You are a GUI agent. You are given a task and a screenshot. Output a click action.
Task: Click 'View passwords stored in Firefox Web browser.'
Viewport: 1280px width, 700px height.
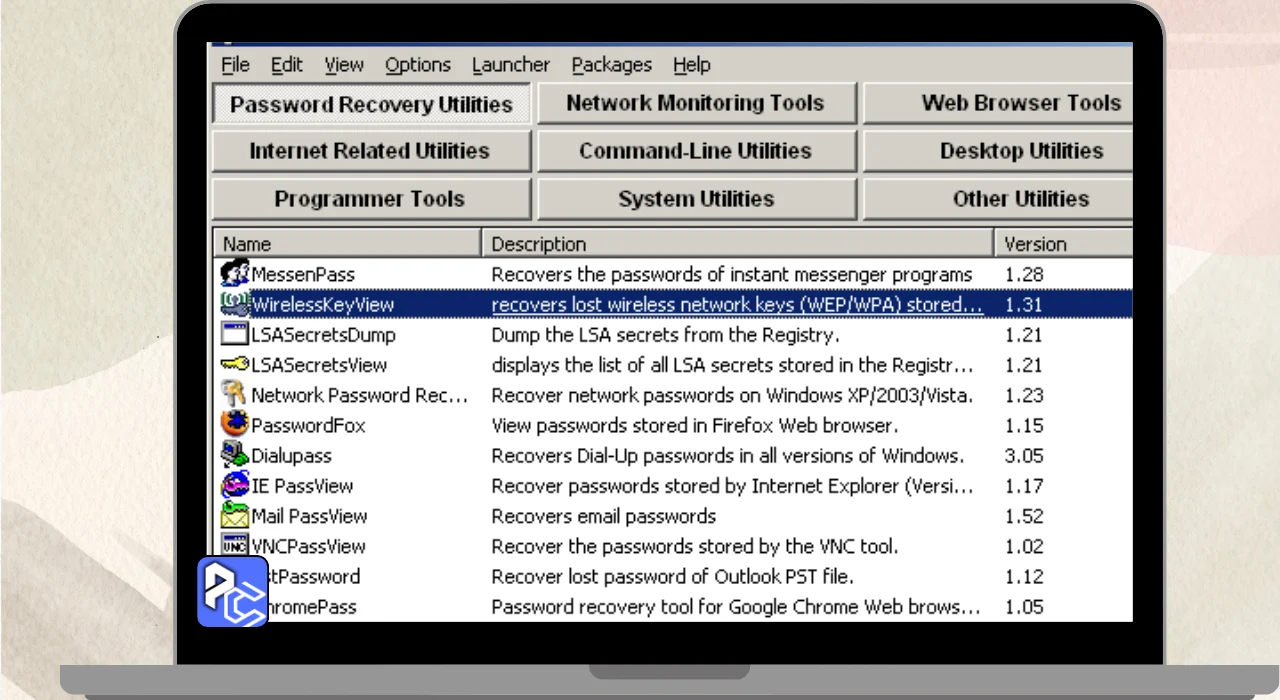pyautogui.click(x=694, y=425)
